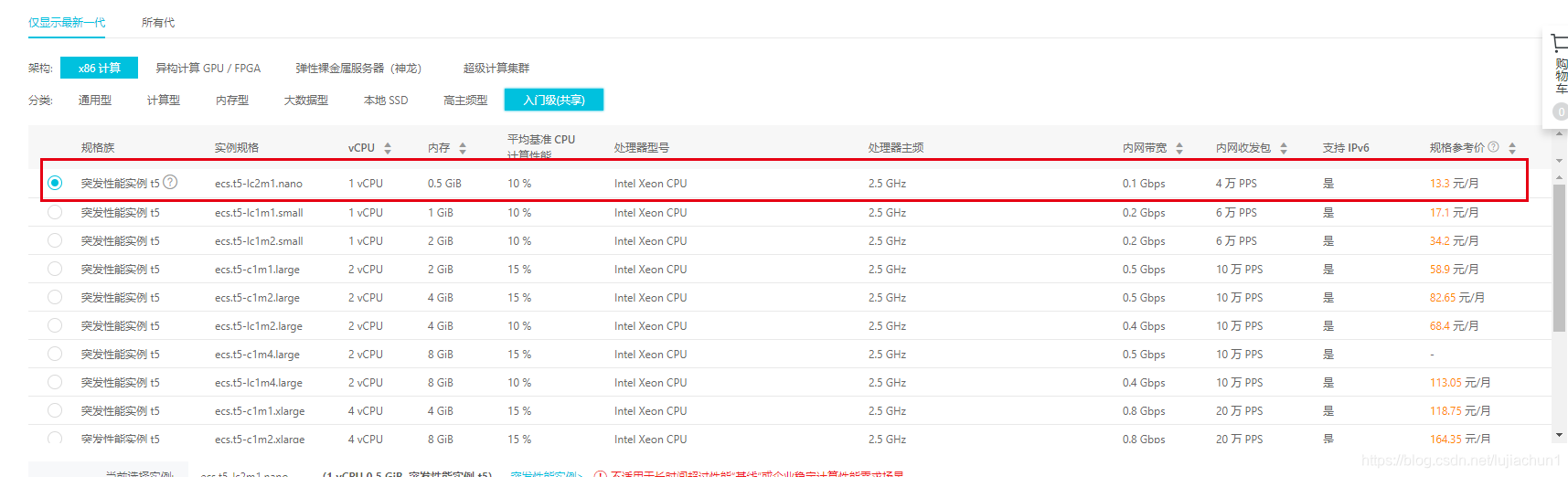Click price 118.75 元/月 cell

1460,410
